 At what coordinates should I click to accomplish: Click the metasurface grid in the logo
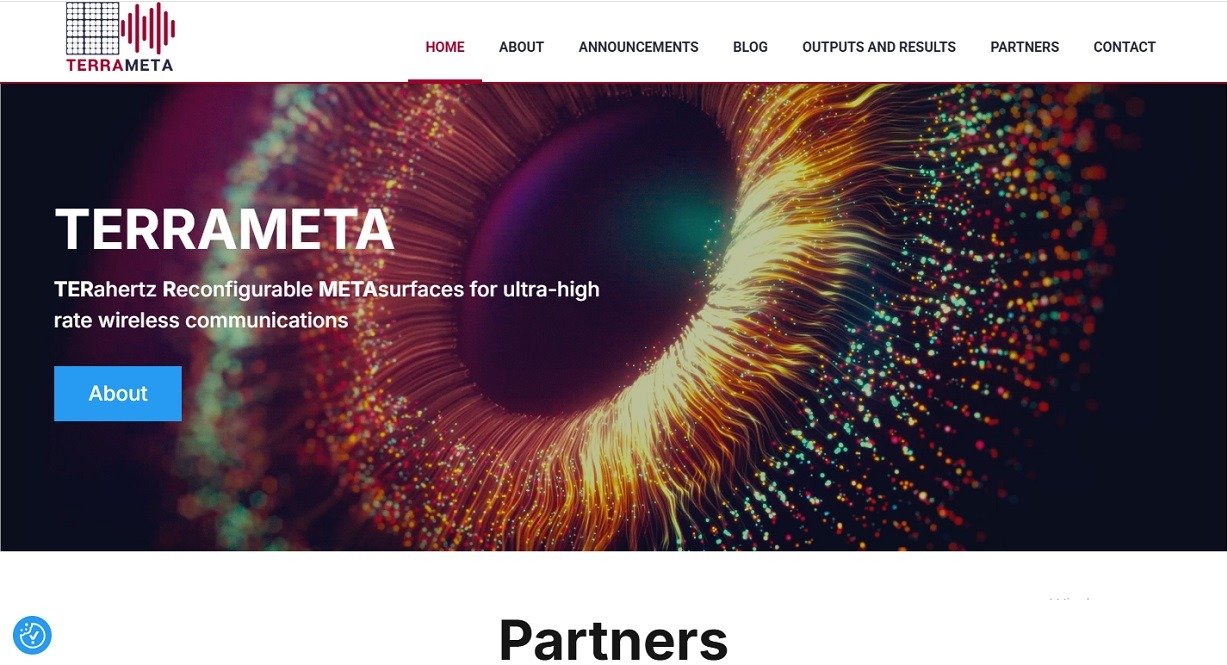coord(92,28)
